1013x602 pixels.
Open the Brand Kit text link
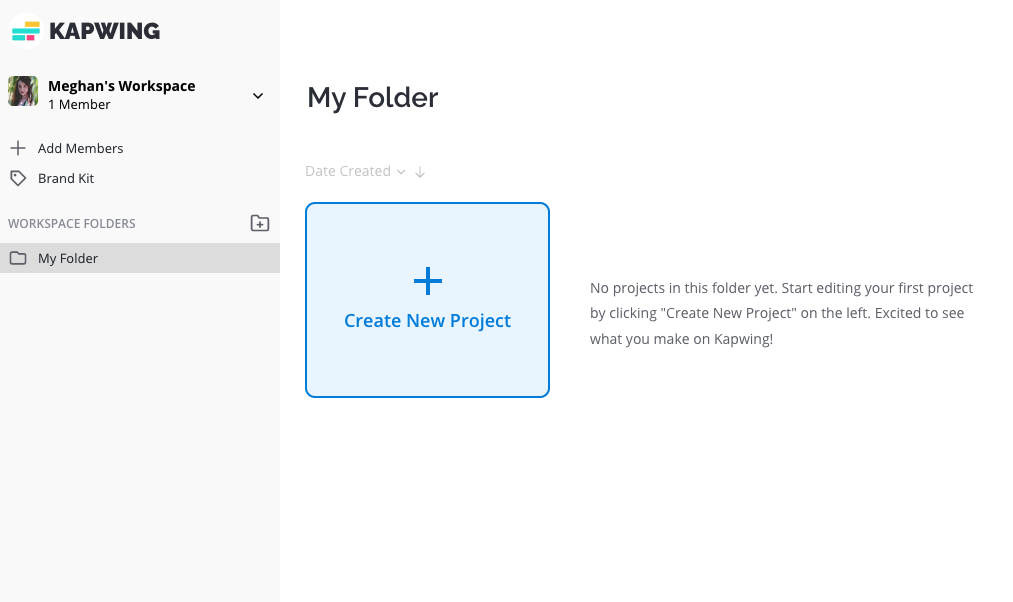(x=66, y=178)
